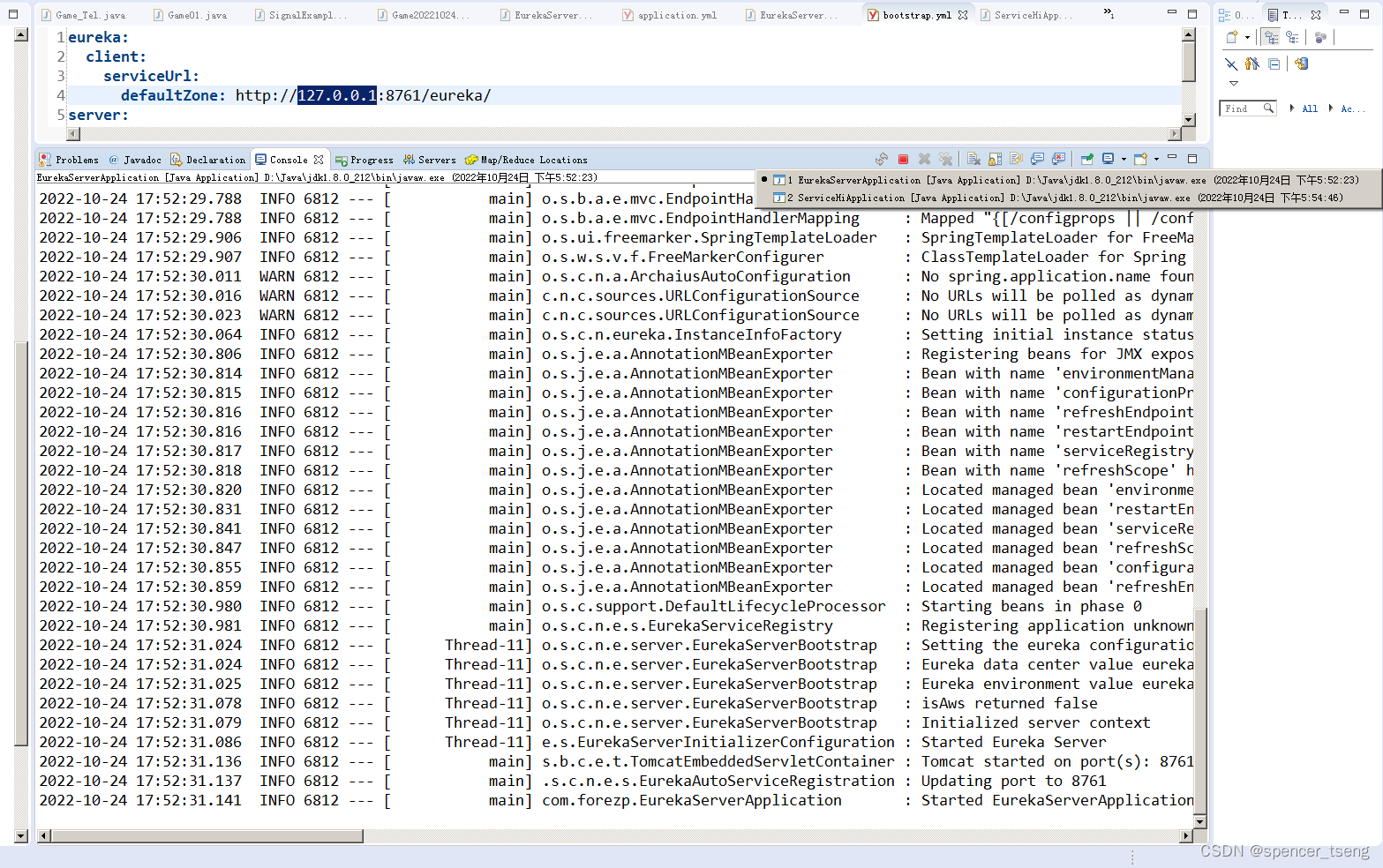Screen dimensions: 1383x868
Task: Click the All working set link
Action: pyautogui.click(x=1310, y=108)
